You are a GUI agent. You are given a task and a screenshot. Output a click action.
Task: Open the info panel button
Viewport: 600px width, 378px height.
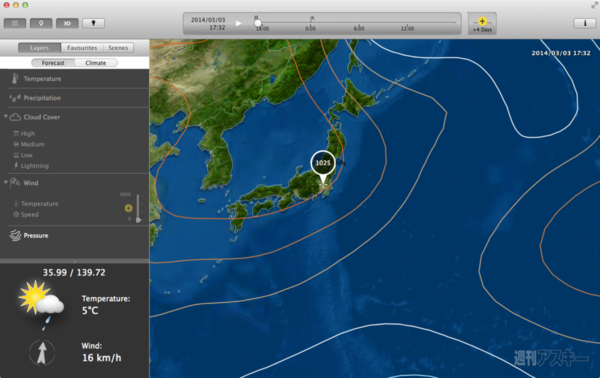(x=584, y=23)
